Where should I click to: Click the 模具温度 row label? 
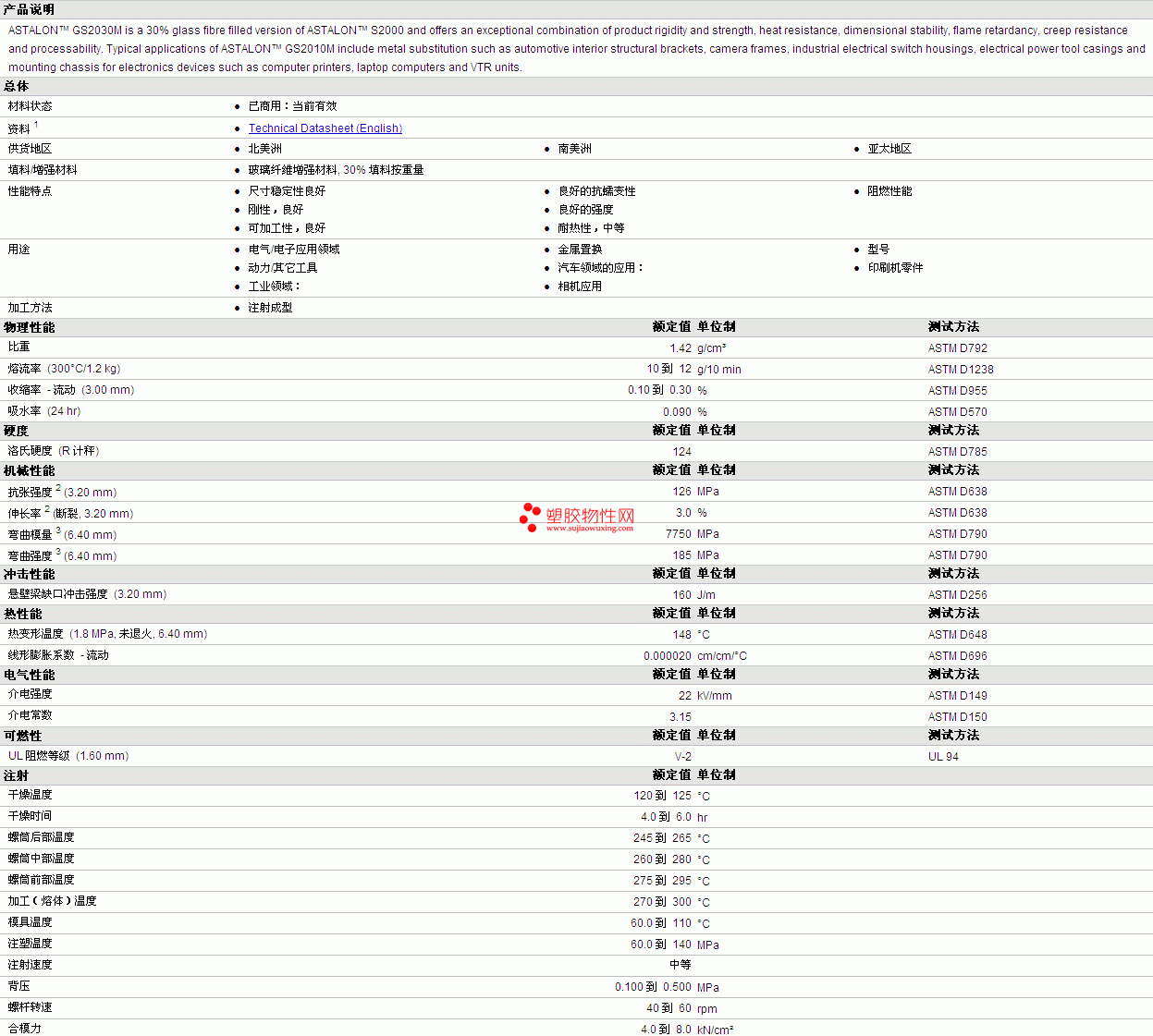30,922
